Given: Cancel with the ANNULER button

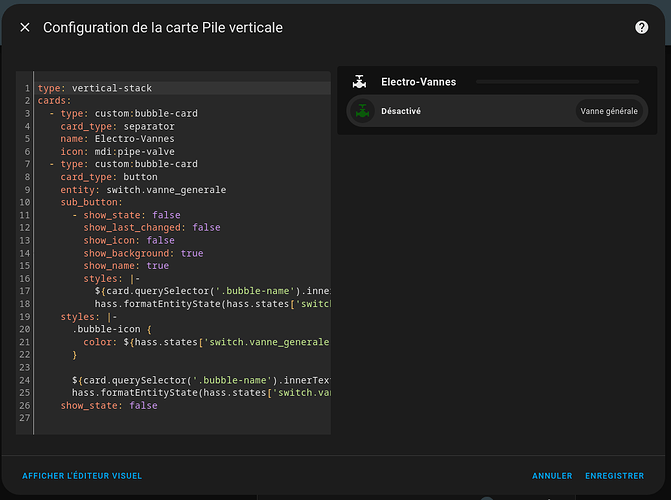Looking at the screenshot, I should tap(552, 476).
